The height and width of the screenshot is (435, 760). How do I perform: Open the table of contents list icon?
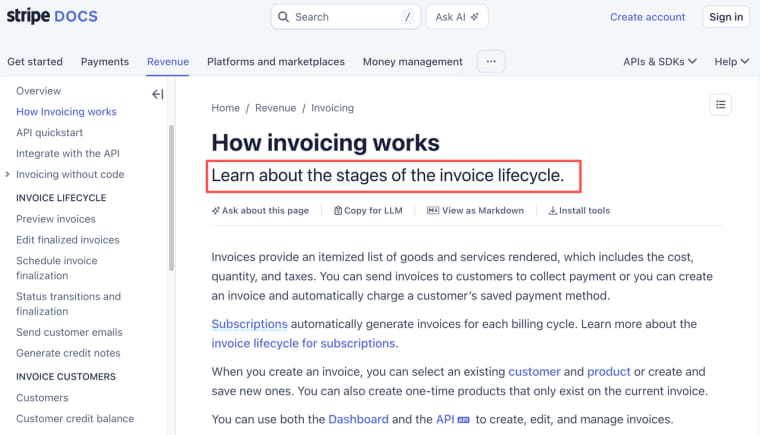point(721,104)
